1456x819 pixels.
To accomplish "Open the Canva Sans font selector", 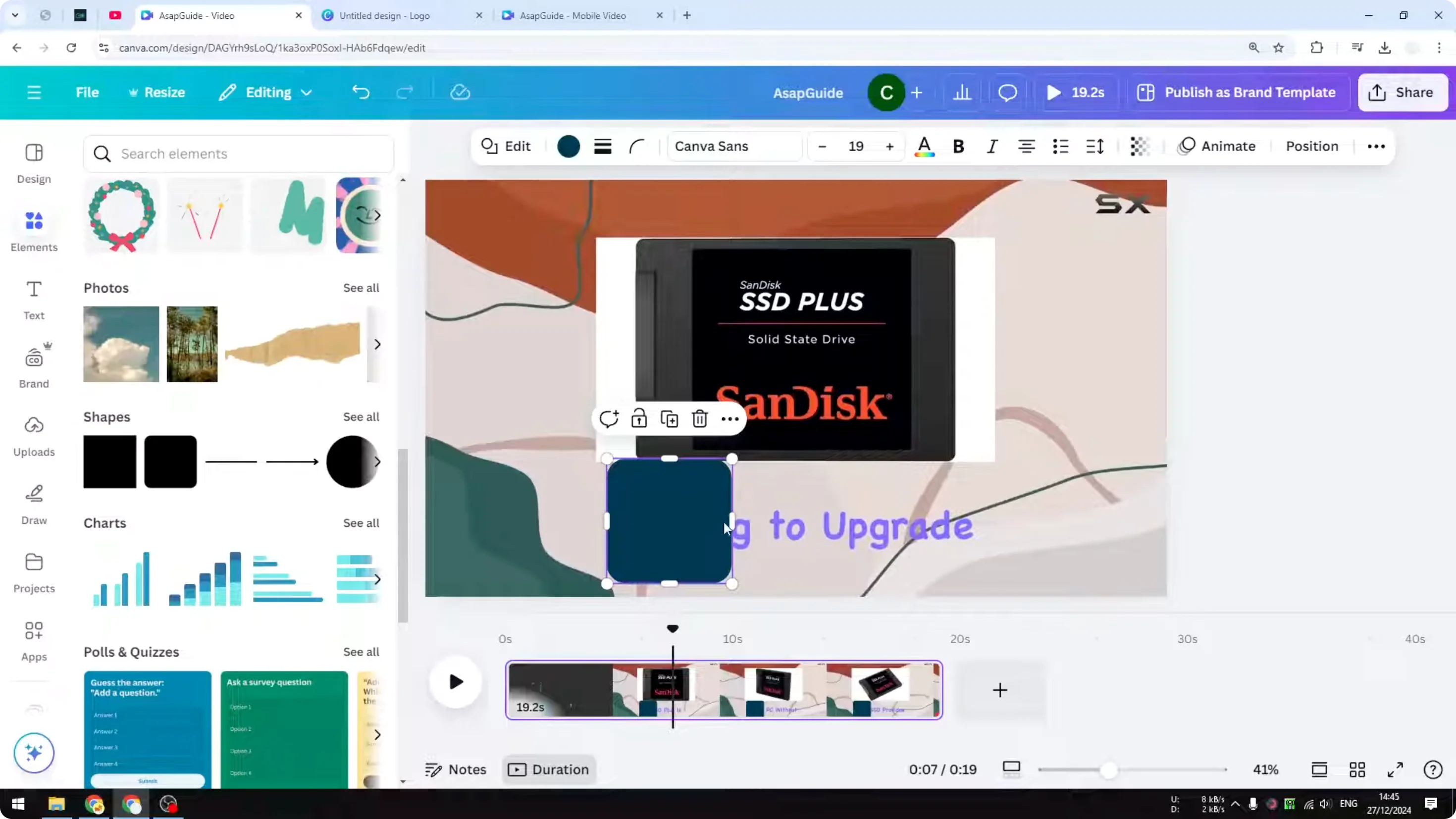I will coord(734,147).
